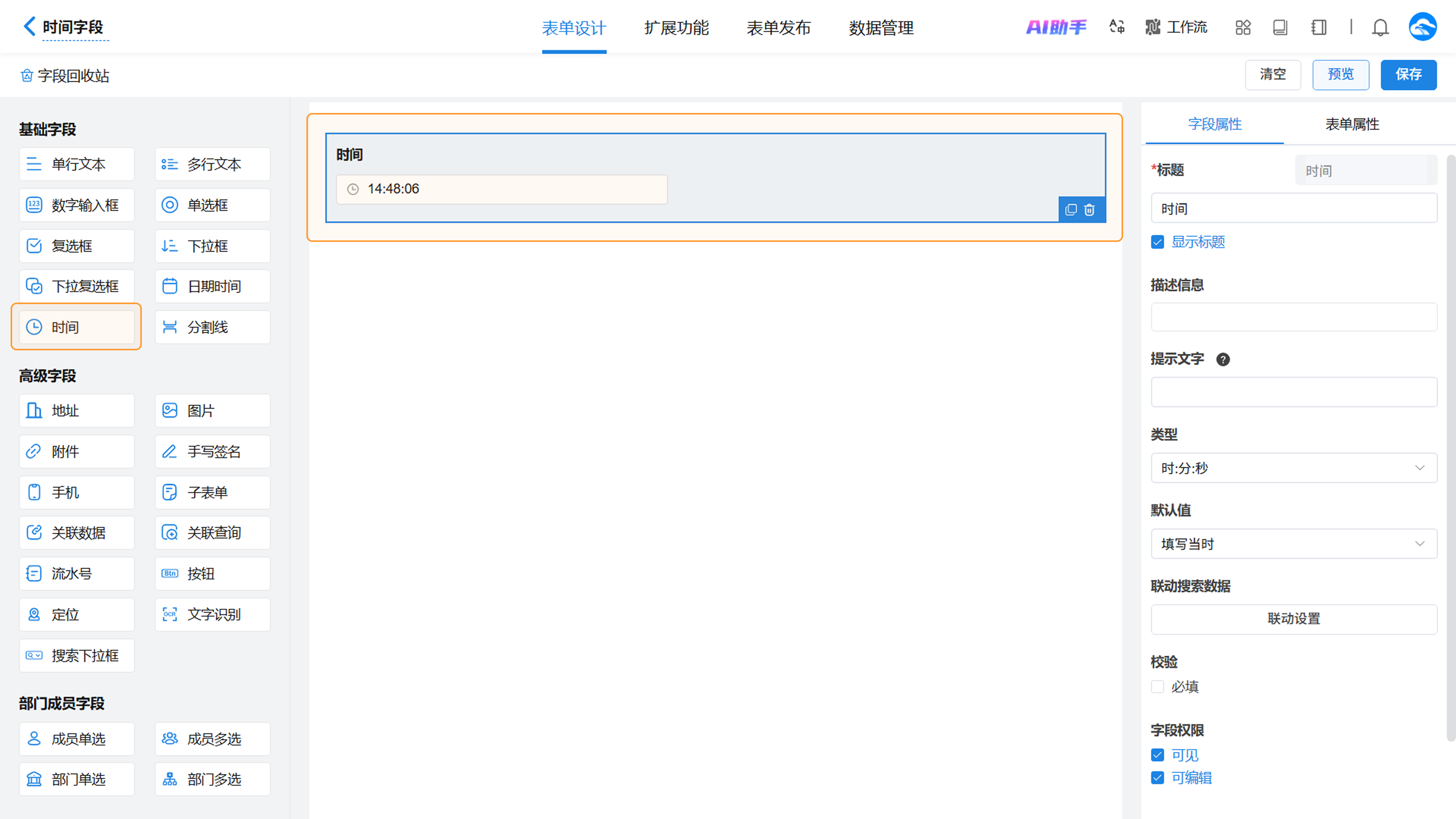Select 字段属性 tab
The width and height of the screenshot is (1456, 819).
pyautogui.click(x=1214, y=124)
